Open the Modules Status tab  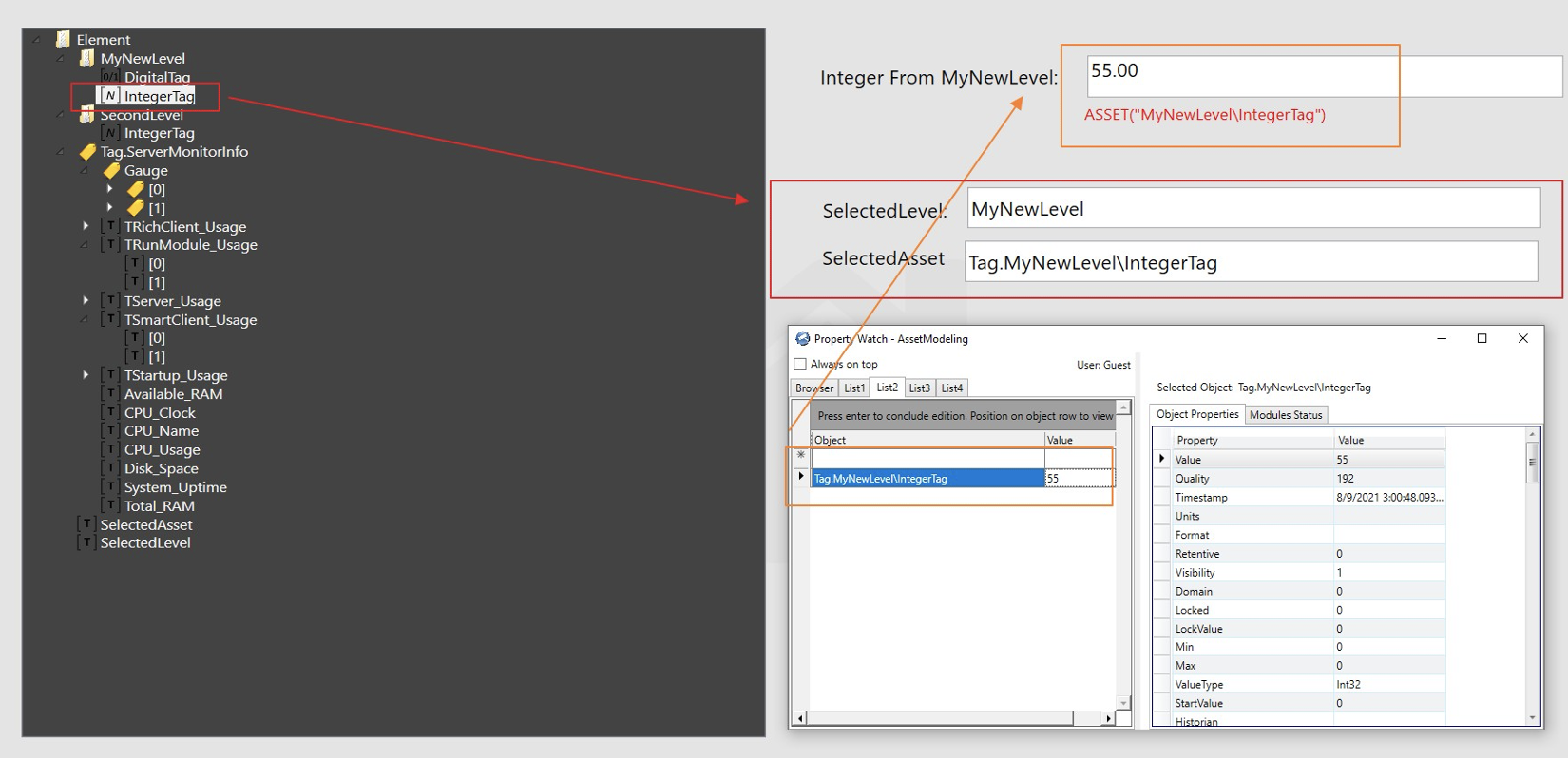tap(1285, 415)
